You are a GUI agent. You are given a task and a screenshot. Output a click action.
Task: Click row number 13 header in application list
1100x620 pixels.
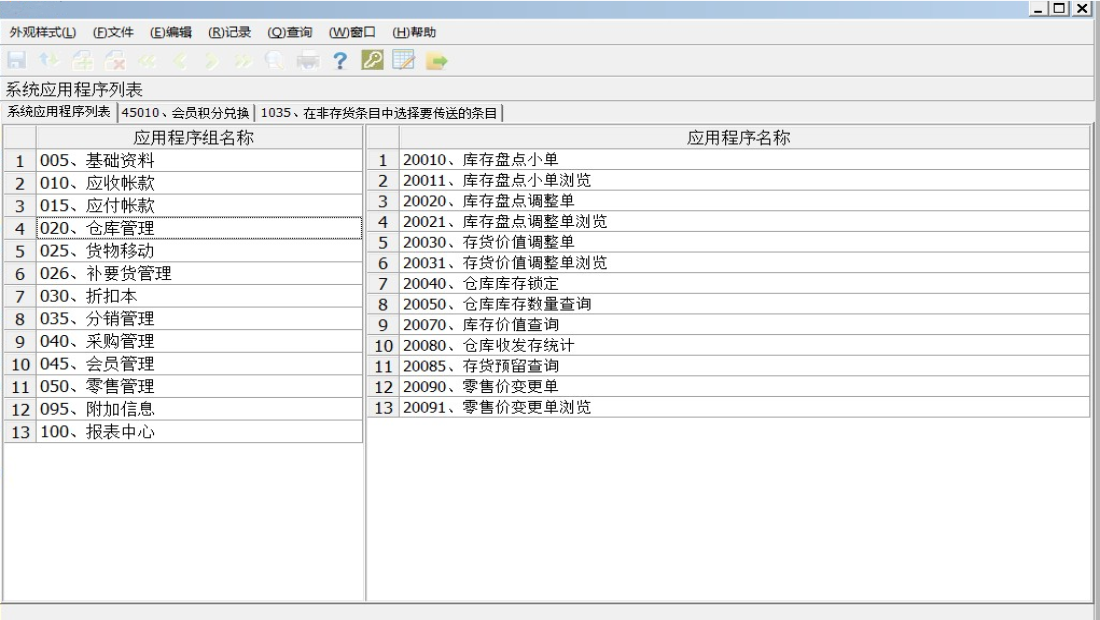click(383, 407)
